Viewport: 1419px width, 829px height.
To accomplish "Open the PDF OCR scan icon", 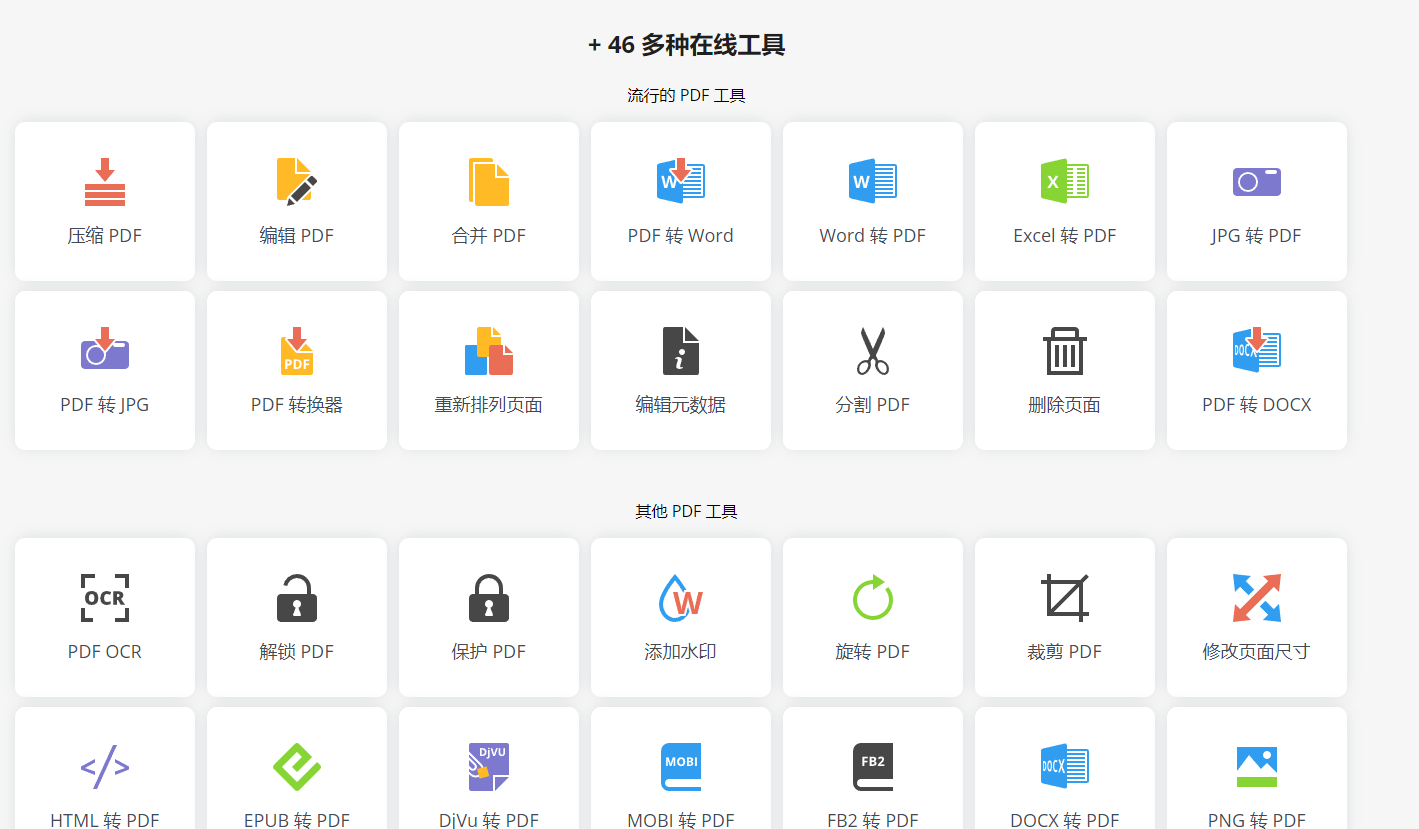I will (x=105, y=598).
